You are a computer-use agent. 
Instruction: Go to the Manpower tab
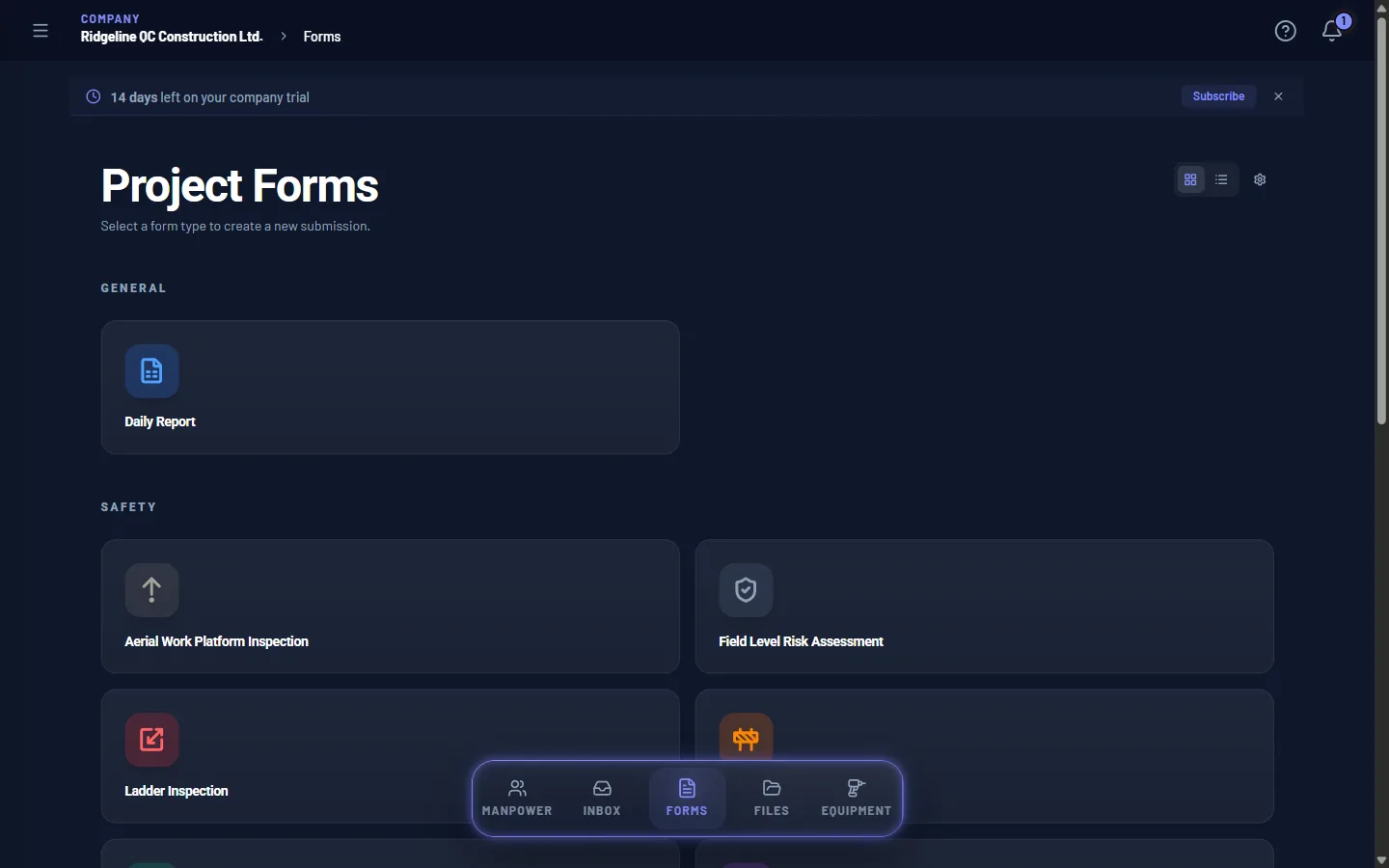(x=517, y=799)
